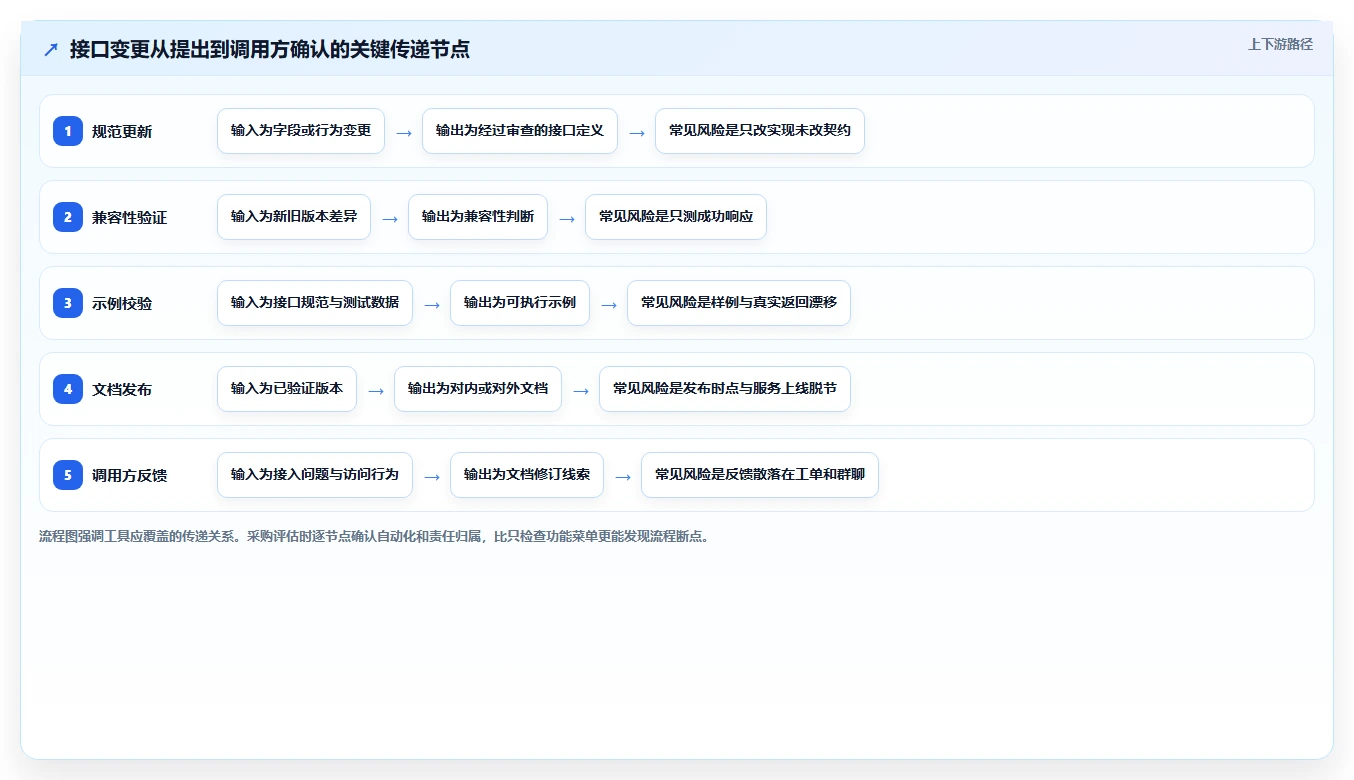Select step badge 5 for 调用方反馈
The image size is (1354, 780).
(x=68, y=475)
